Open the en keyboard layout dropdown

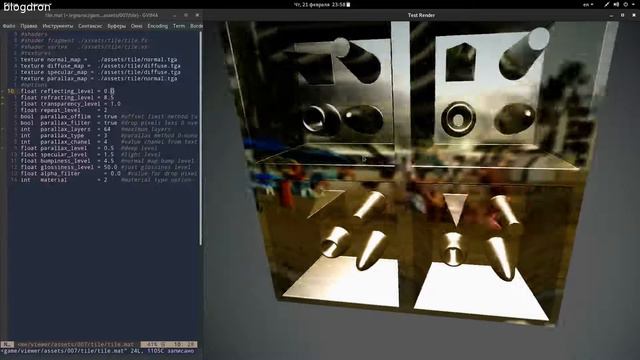pyautogui.click(x=588, y=4)
